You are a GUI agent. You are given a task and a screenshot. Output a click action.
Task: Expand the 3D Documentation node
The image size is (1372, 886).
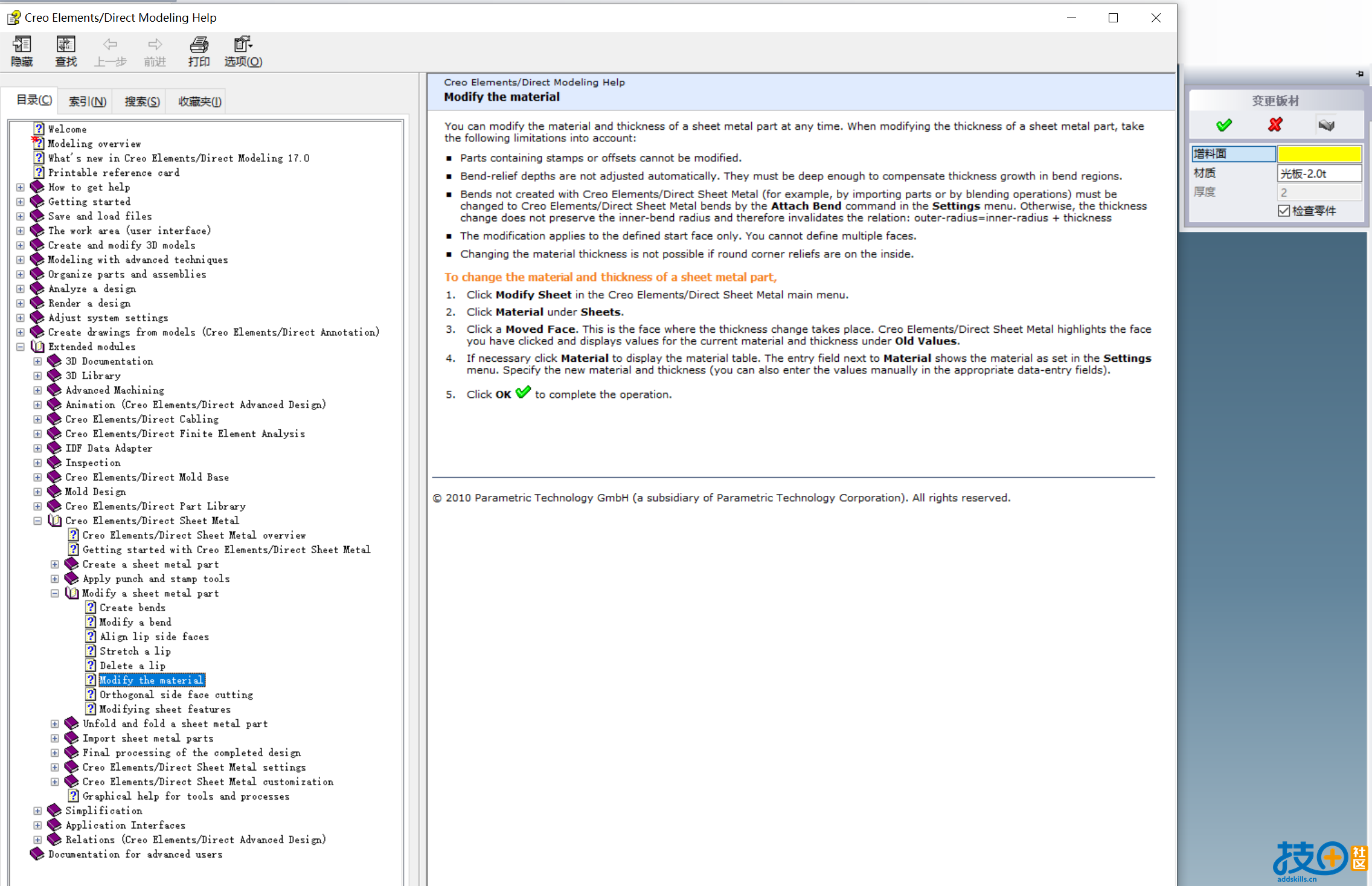coord(37,361)
